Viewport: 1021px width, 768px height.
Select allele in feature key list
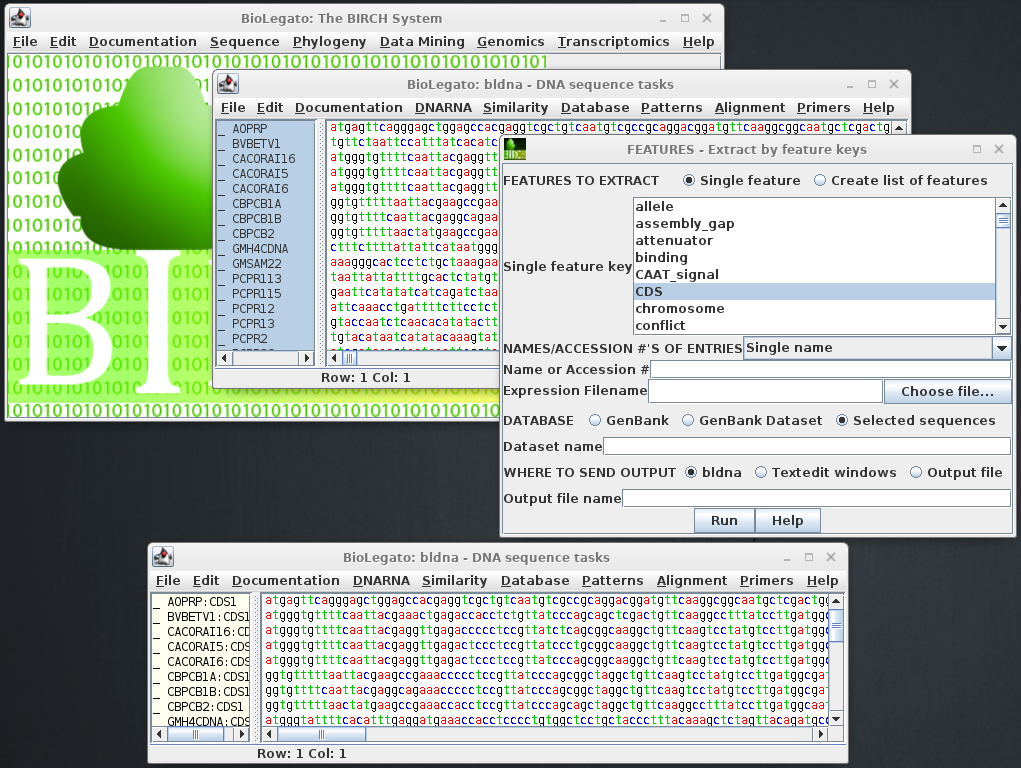[814, 206]
